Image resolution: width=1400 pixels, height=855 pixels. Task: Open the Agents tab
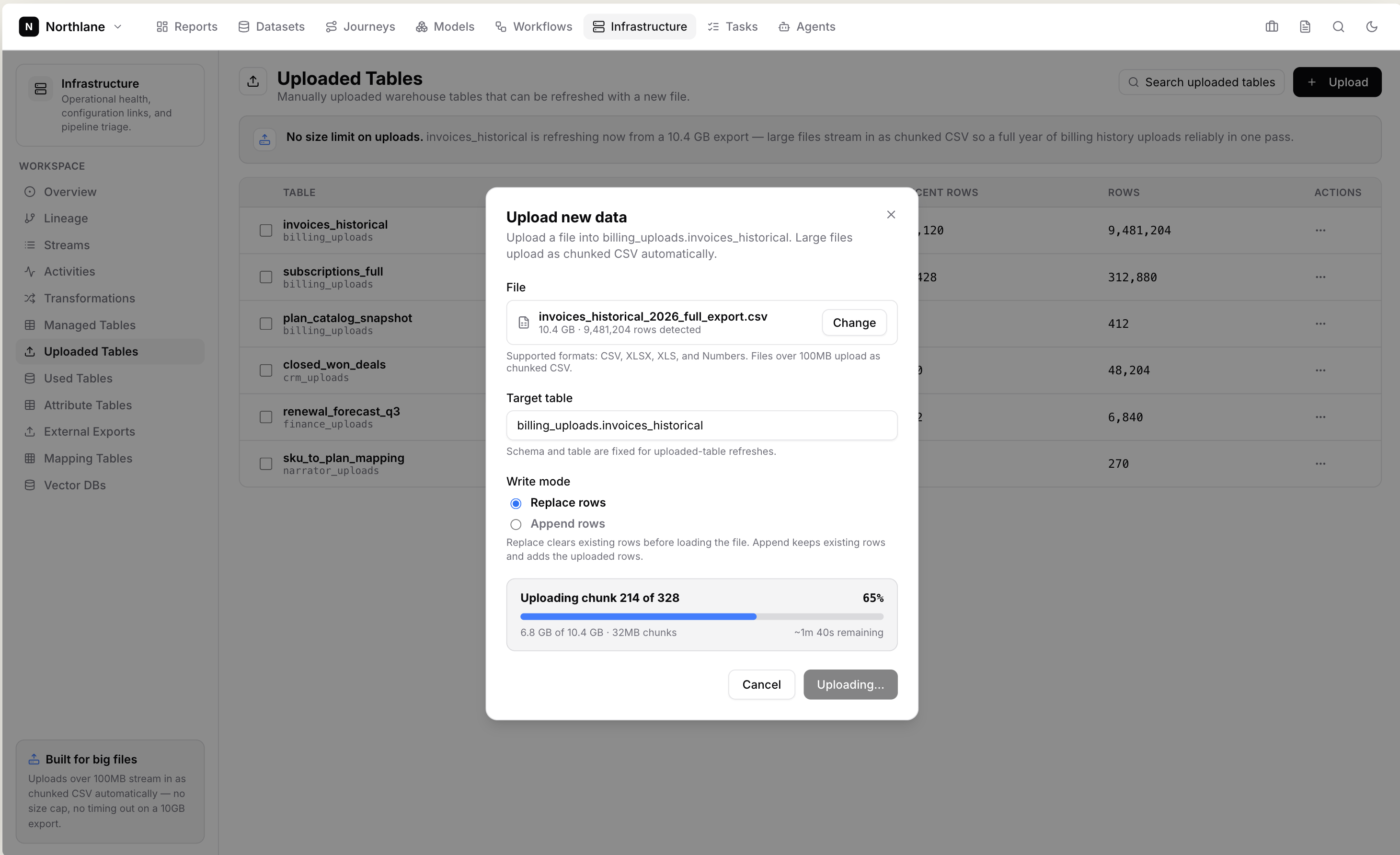click(x=807, y=27)
